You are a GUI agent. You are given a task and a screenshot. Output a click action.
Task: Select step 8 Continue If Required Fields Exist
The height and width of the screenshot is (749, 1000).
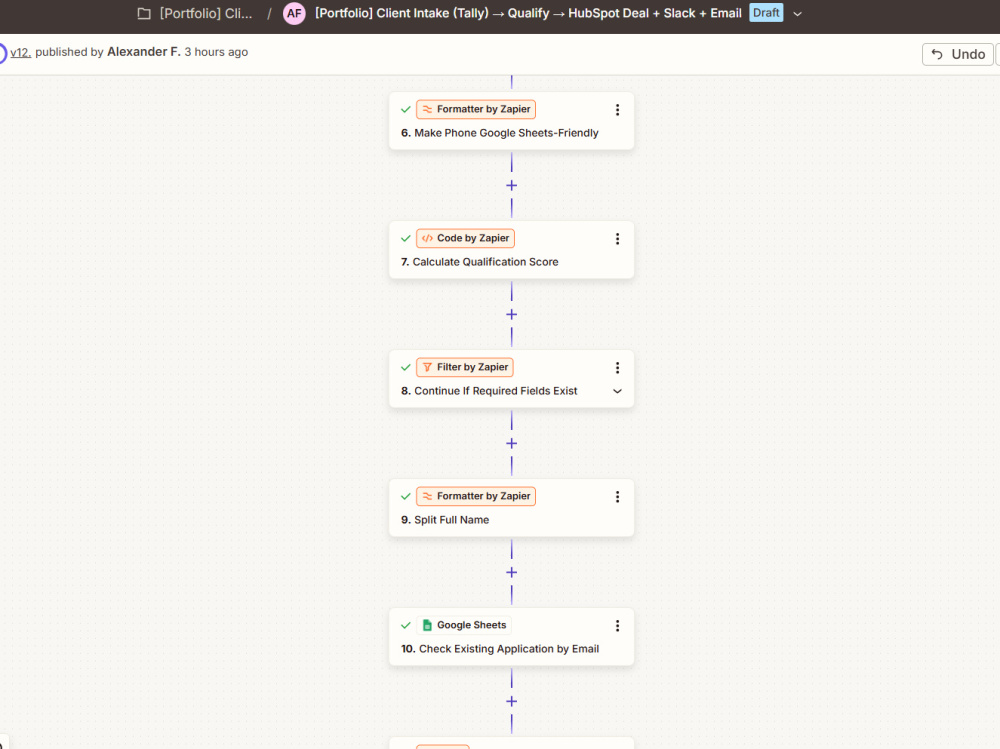point(511,379)
